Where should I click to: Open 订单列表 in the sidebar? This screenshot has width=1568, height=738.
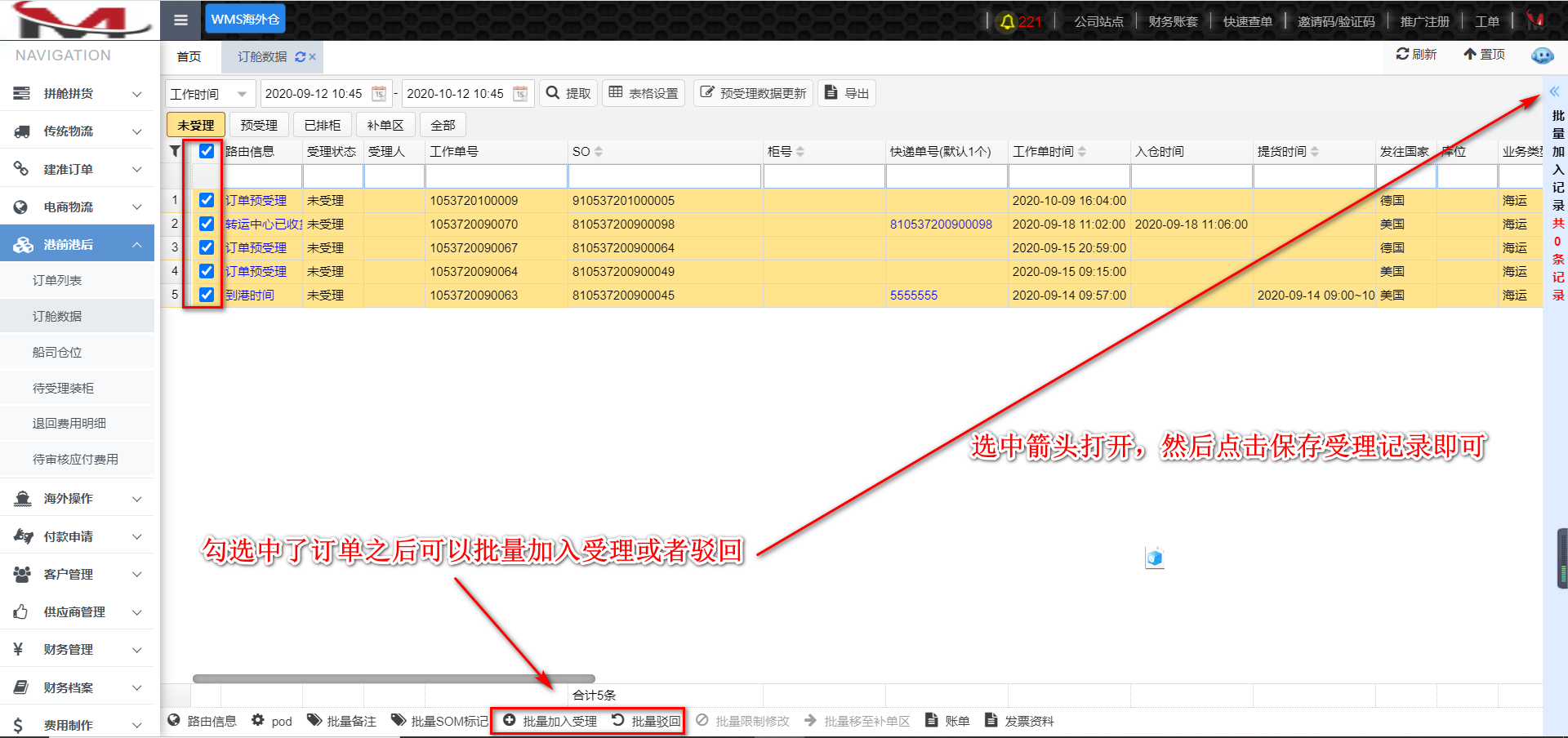(x=57, y=280)
